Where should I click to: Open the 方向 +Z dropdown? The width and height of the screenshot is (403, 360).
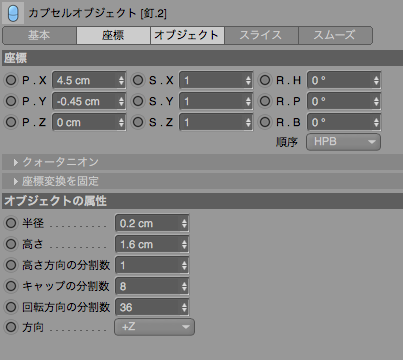coord(155,327)
